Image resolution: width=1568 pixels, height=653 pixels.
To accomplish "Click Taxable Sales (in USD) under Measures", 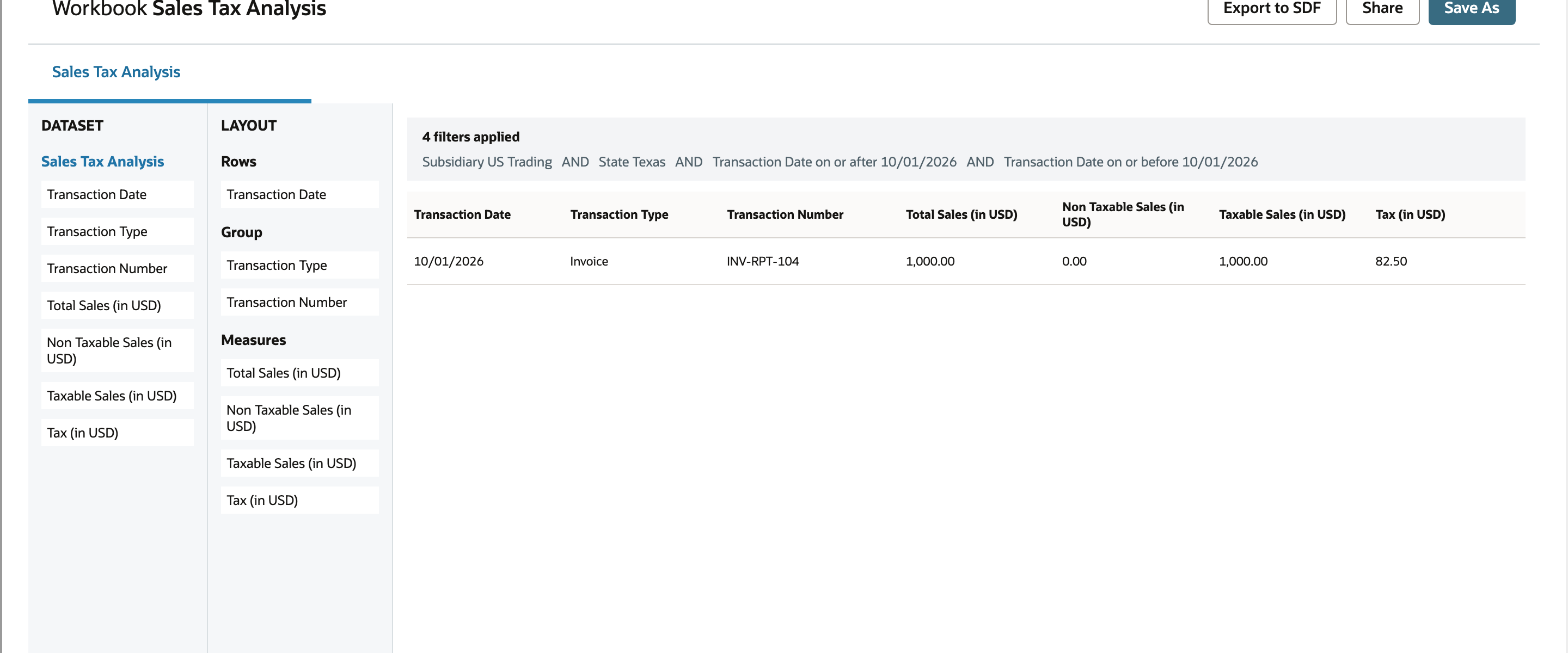I will (x=299, y=463).
